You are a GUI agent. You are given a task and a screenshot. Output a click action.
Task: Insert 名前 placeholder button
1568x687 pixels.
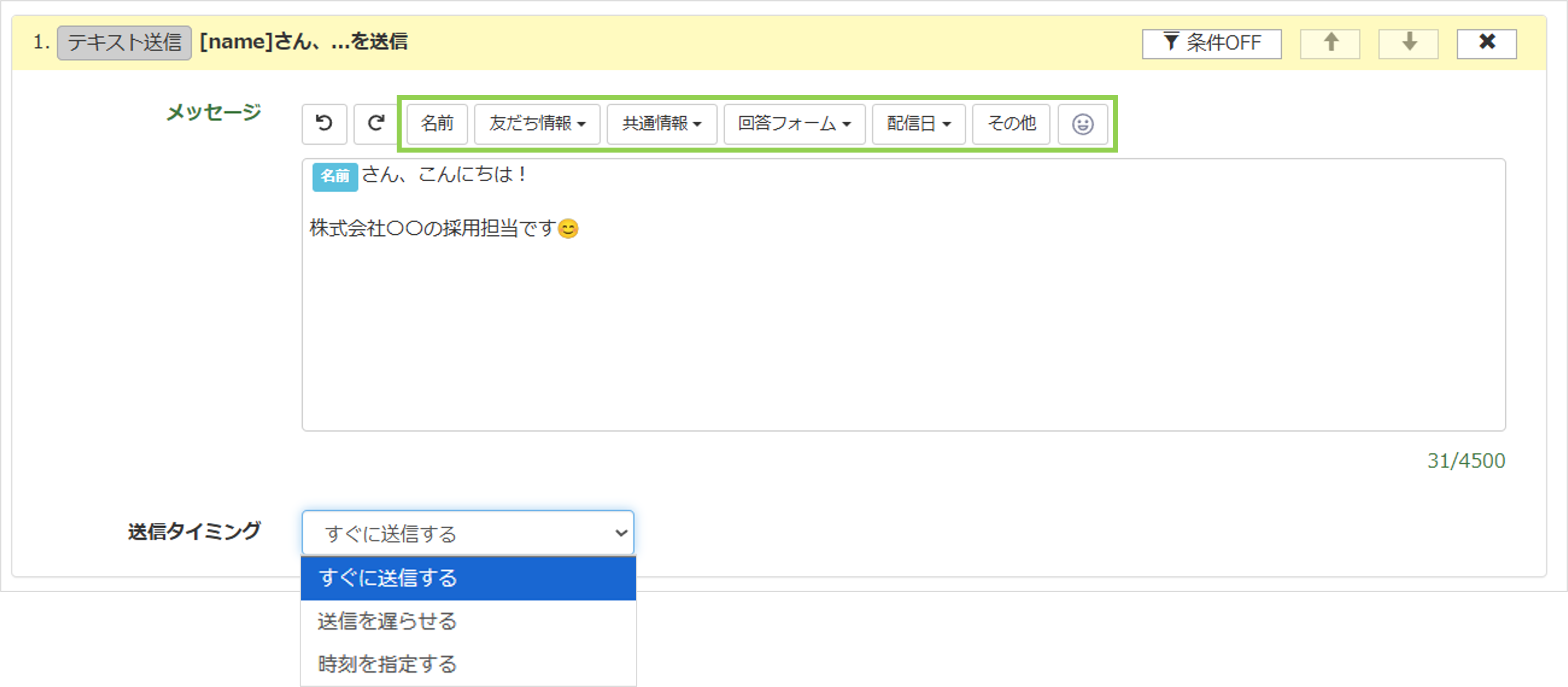coord(437,123)
